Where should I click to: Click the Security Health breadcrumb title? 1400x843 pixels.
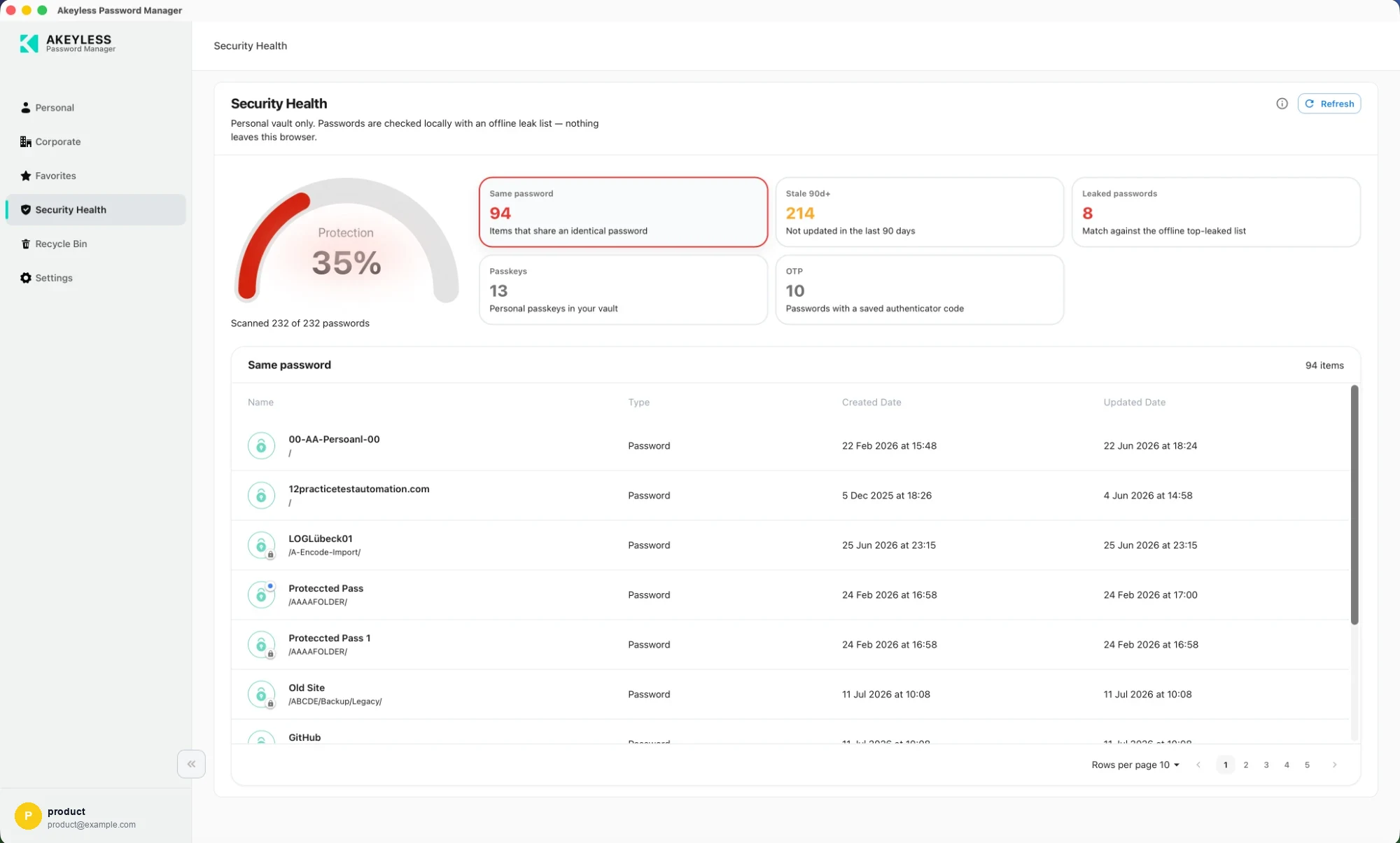pos(250,46)
